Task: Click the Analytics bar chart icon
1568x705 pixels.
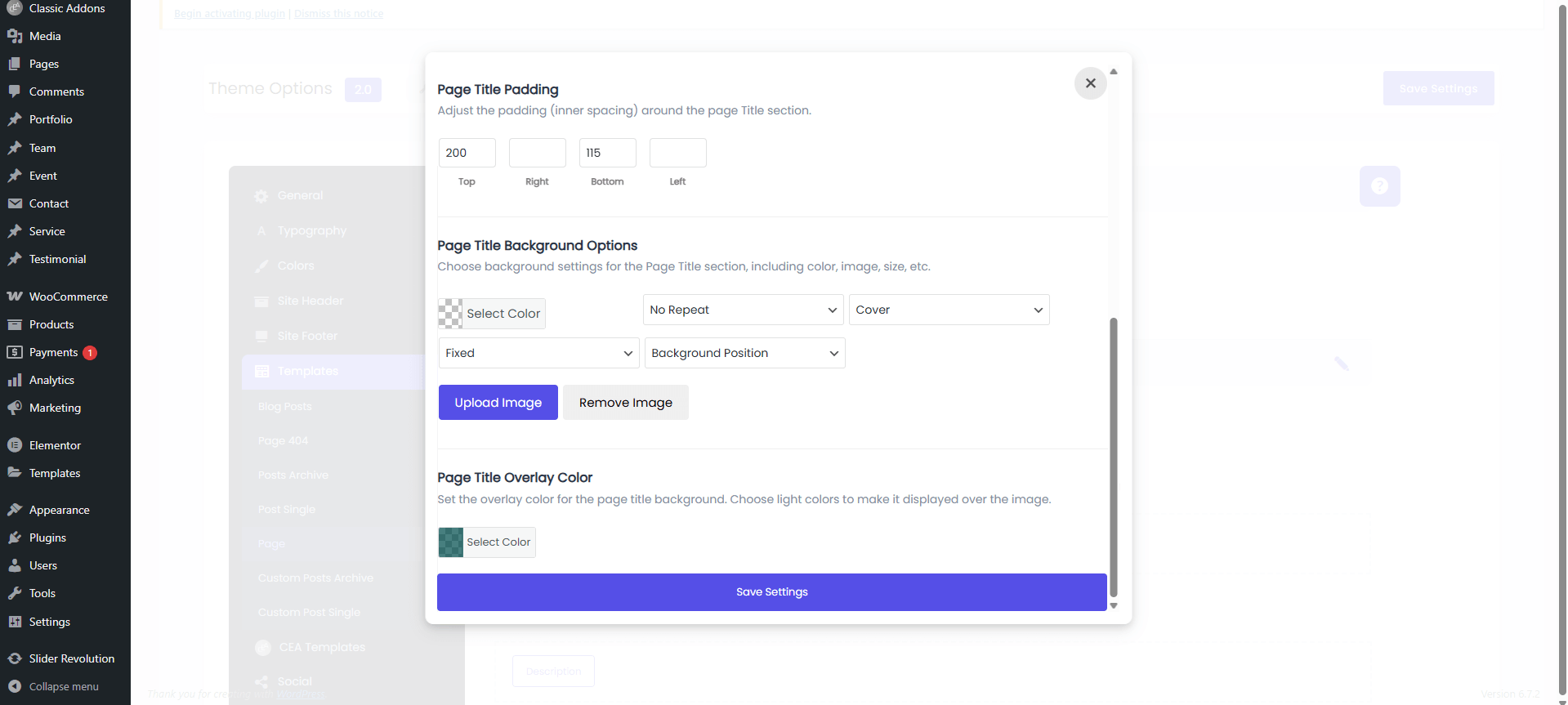Action: coord(15,380)
